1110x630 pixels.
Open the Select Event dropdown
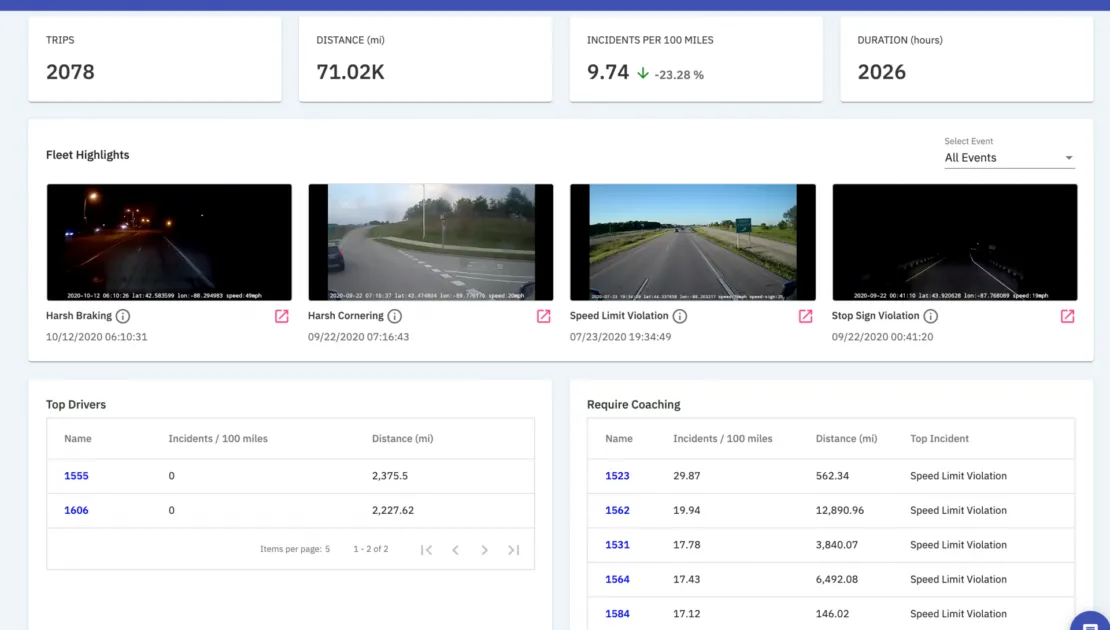click(1009, 157)
